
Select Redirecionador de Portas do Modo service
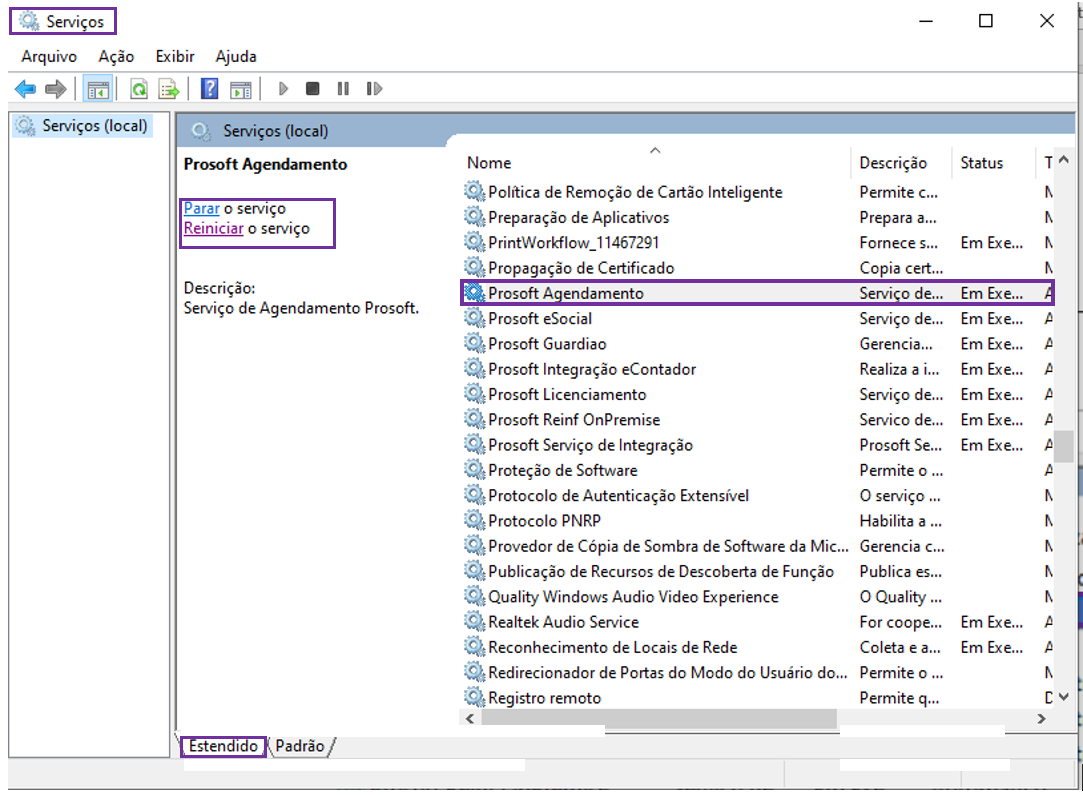pos(758,673)
